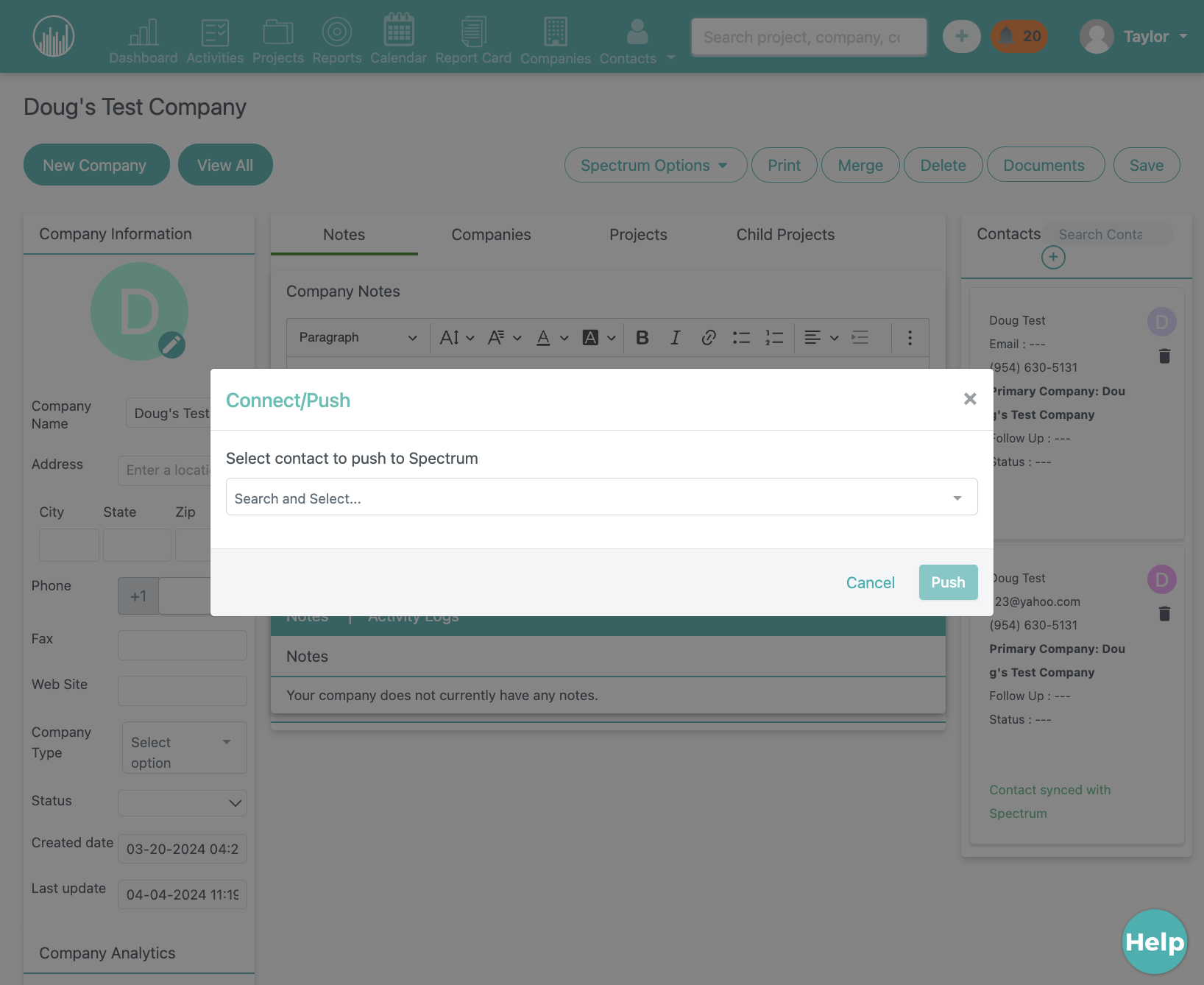Click the plus quick-add button in header
Viewport: 1204px width, 985px height.
(x=962, y=36)
